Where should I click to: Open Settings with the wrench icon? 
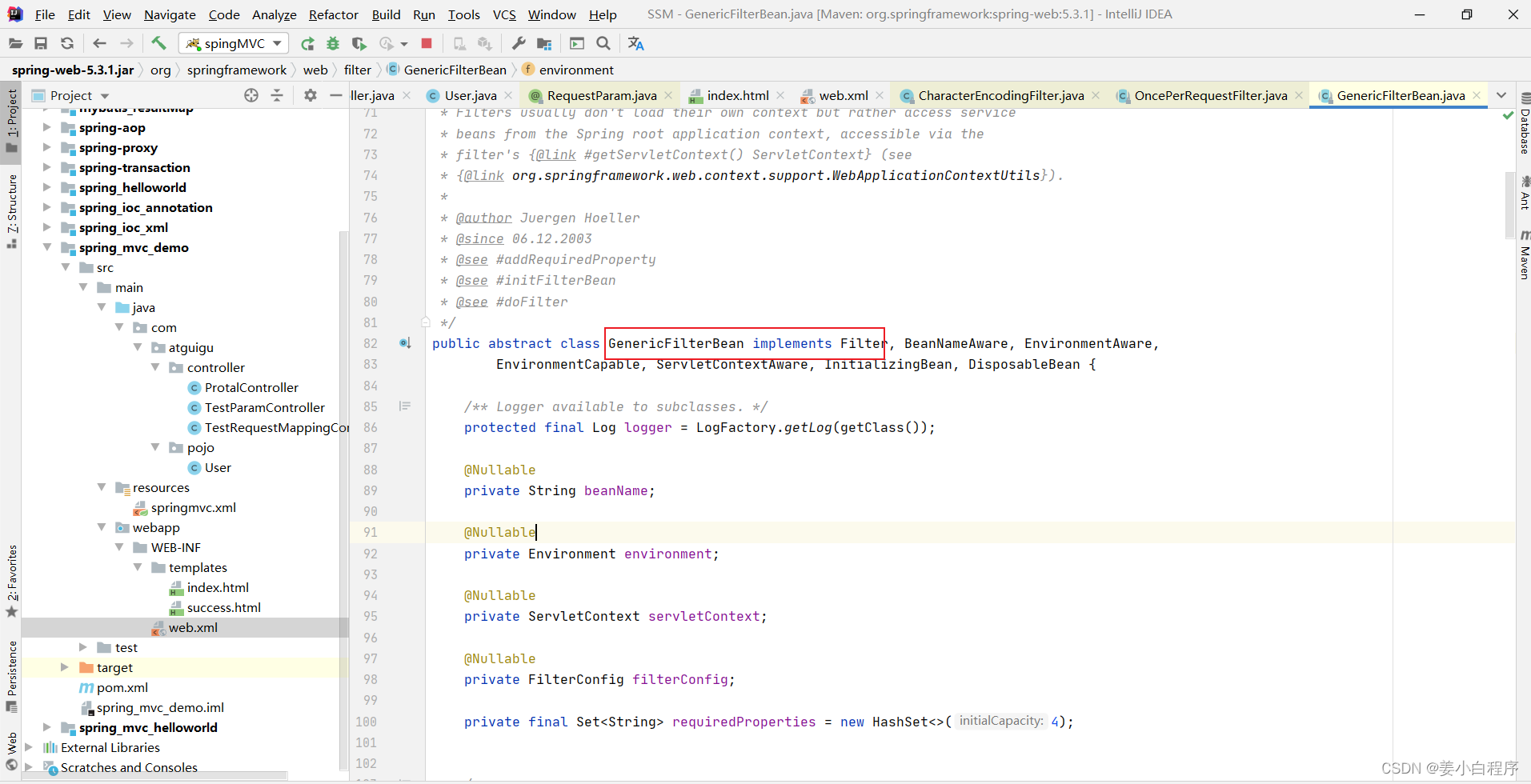pos(519,43)
